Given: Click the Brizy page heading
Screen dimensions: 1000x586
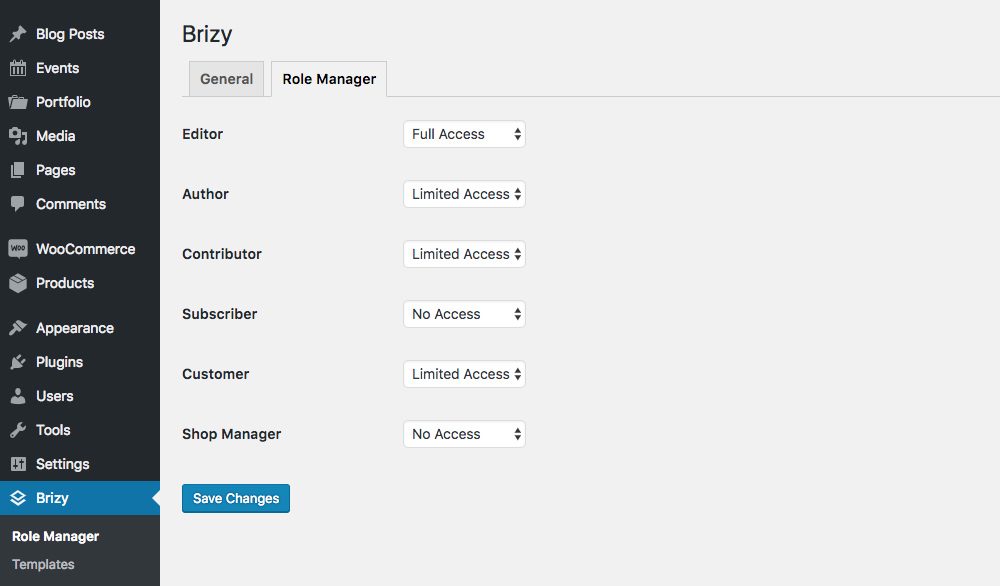Looking at the screenshot, I should pos(207,34).
